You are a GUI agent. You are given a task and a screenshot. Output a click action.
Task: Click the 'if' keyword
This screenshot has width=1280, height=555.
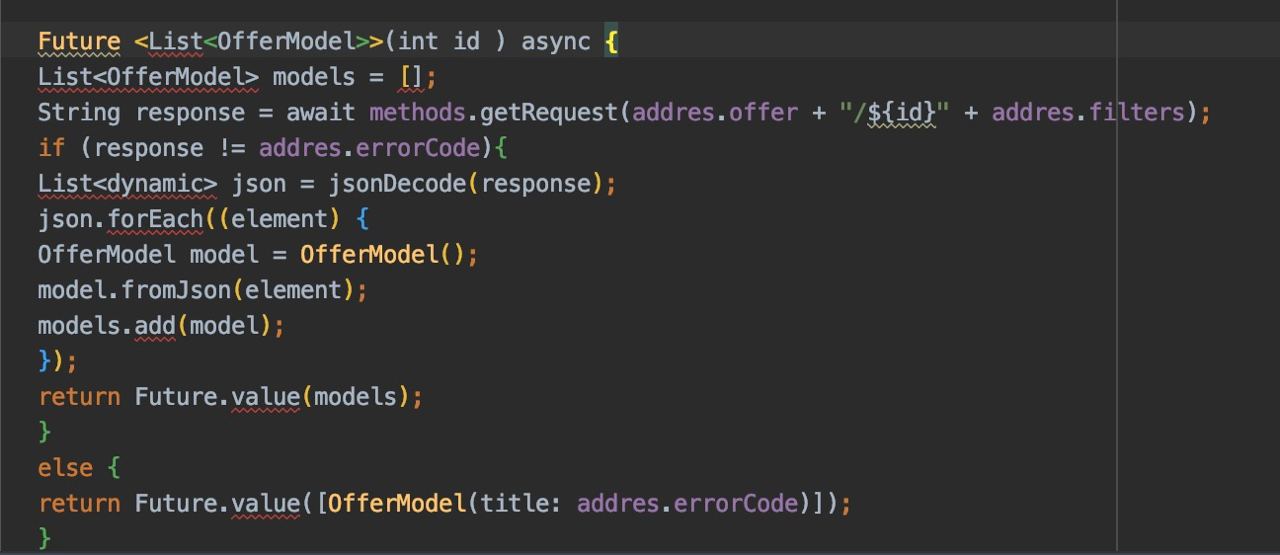[51, 149]
